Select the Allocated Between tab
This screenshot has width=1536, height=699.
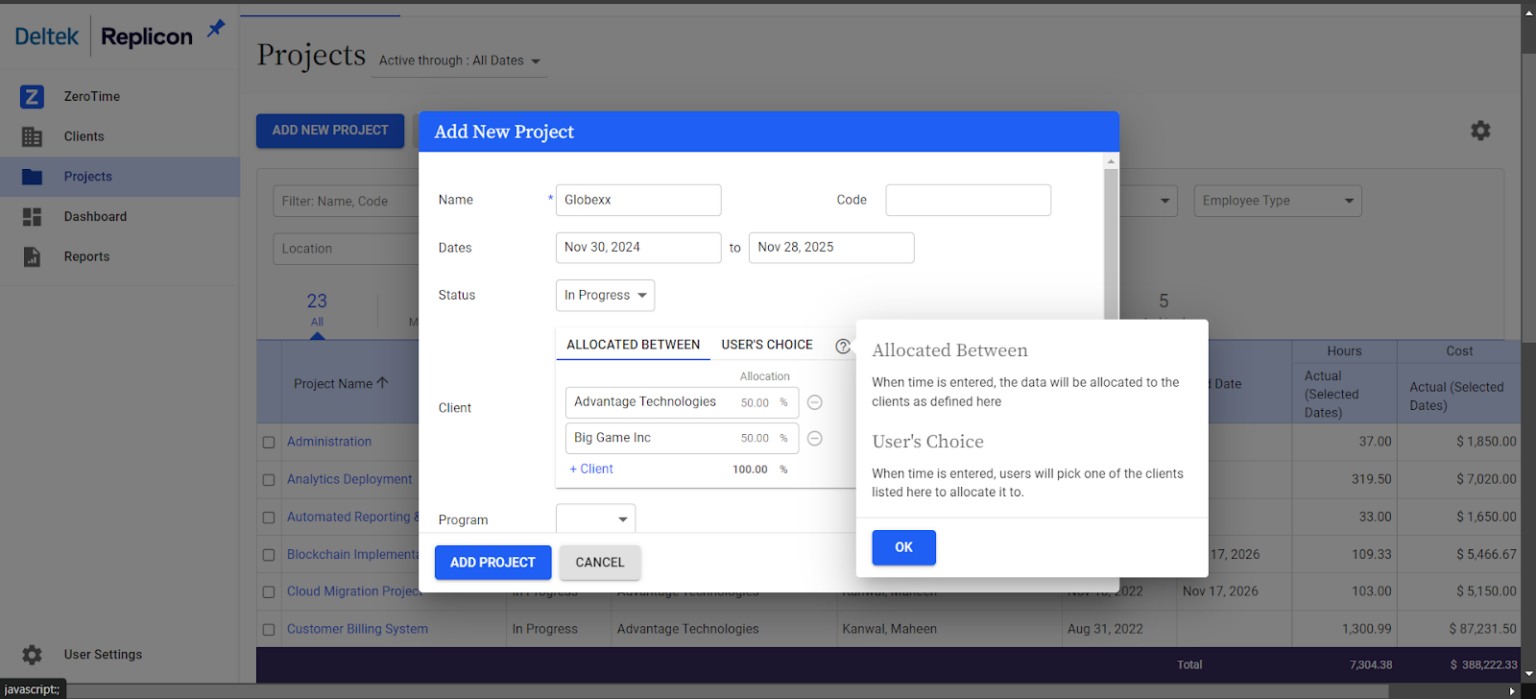pyautogui.click(x=633, y=344)
